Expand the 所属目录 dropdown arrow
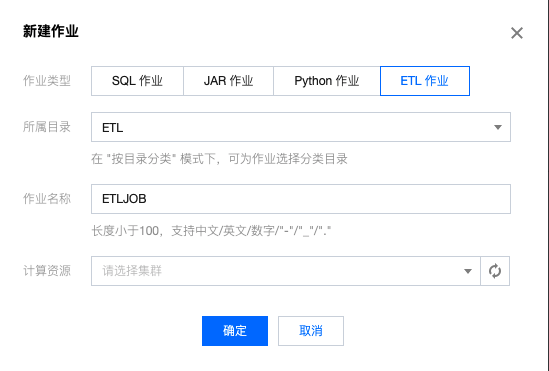The height and width of the screenshot is (371, 549). click(x=498, y=127)
